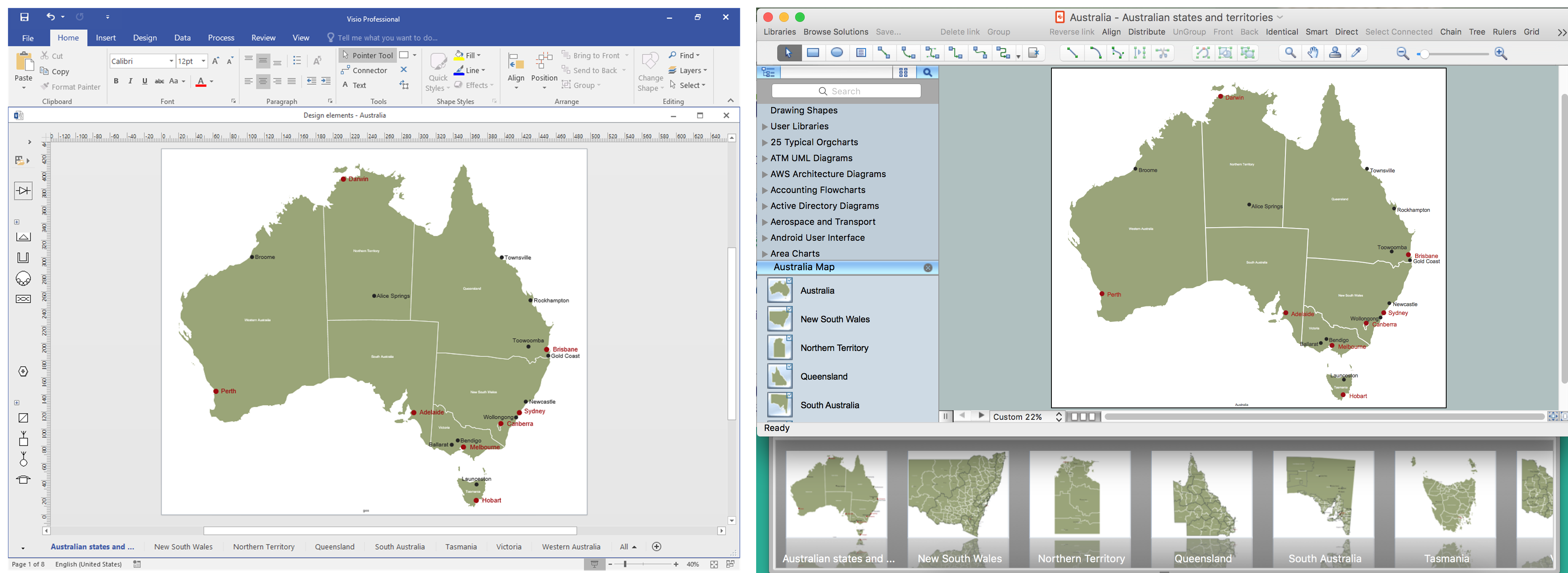Expand the AWS Architecture Diagrams library
The width and height of the screenshot is (1568, 573).
[x=764, y=174]
